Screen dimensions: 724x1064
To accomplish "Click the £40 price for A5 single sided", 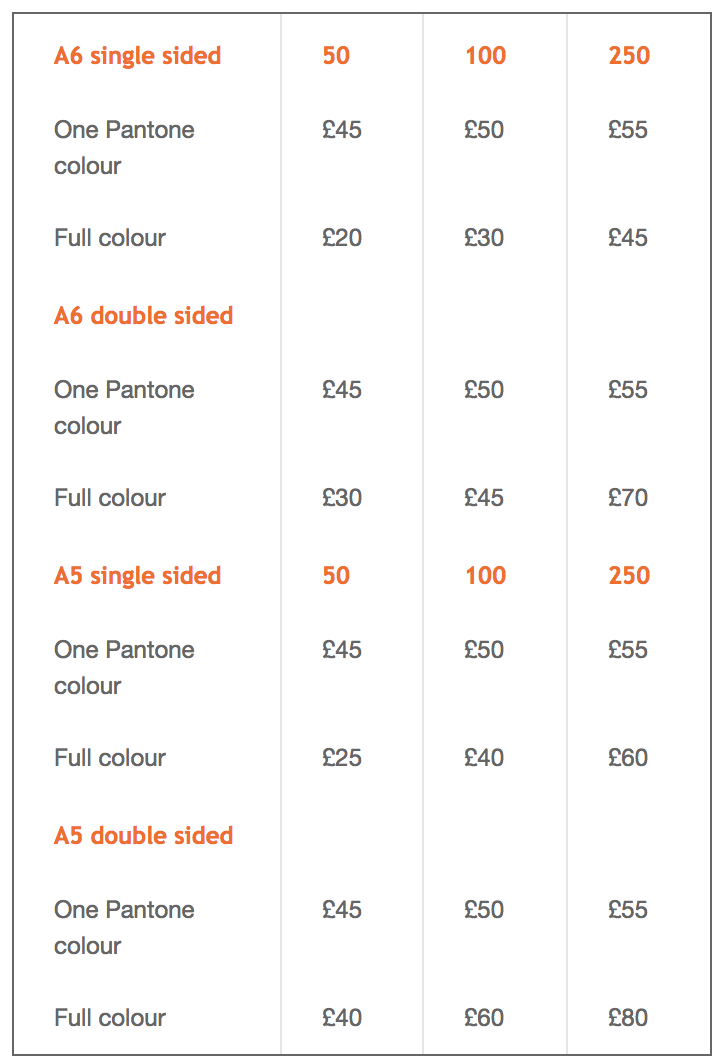I will click(484, 757).
